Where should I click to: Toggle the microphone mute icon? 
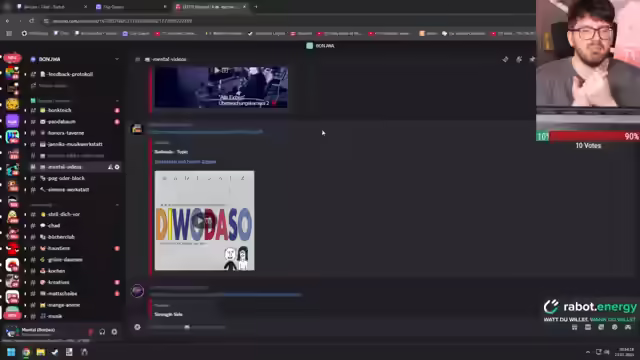(x=91, y=332)
